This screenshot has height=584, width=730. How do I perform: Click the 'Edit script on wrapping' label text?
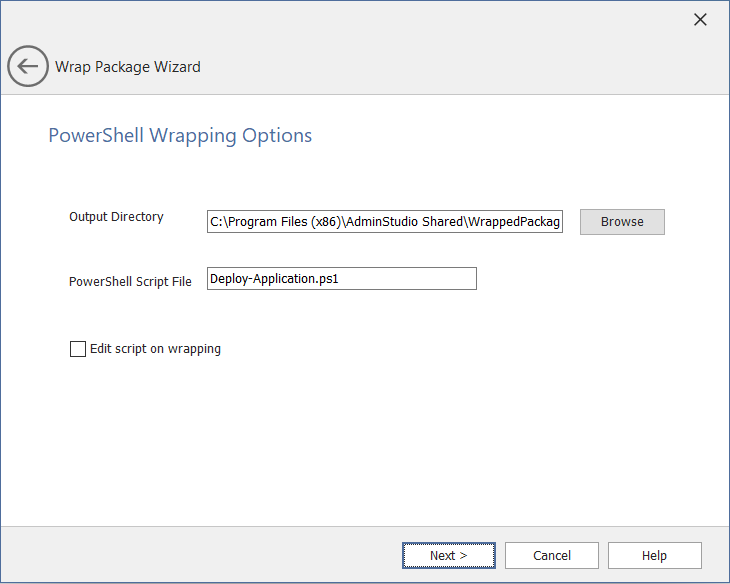155,349
